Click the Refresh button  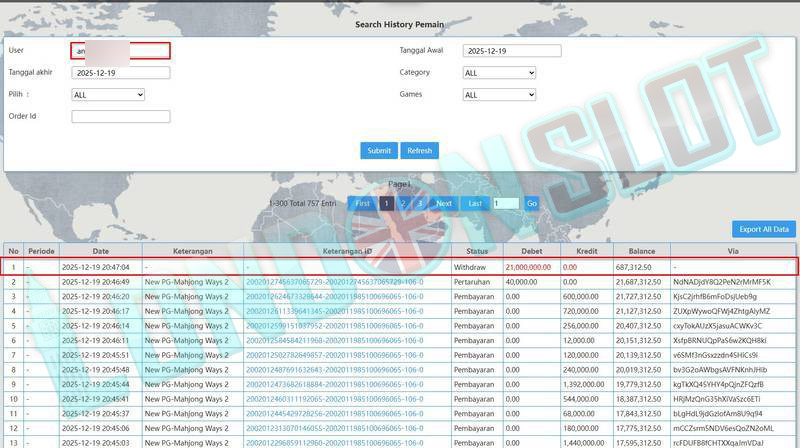tap(420, 151)
